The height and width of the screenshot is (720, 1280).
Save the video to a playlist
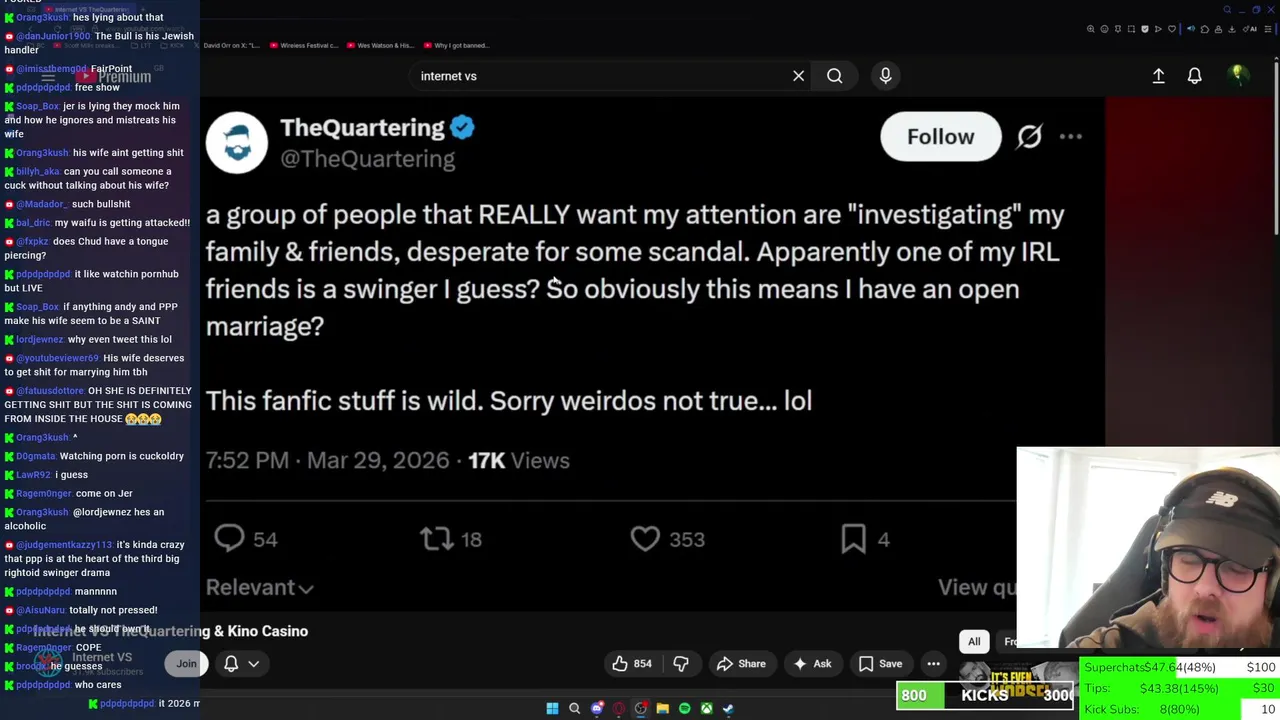[x=880, y=663]
